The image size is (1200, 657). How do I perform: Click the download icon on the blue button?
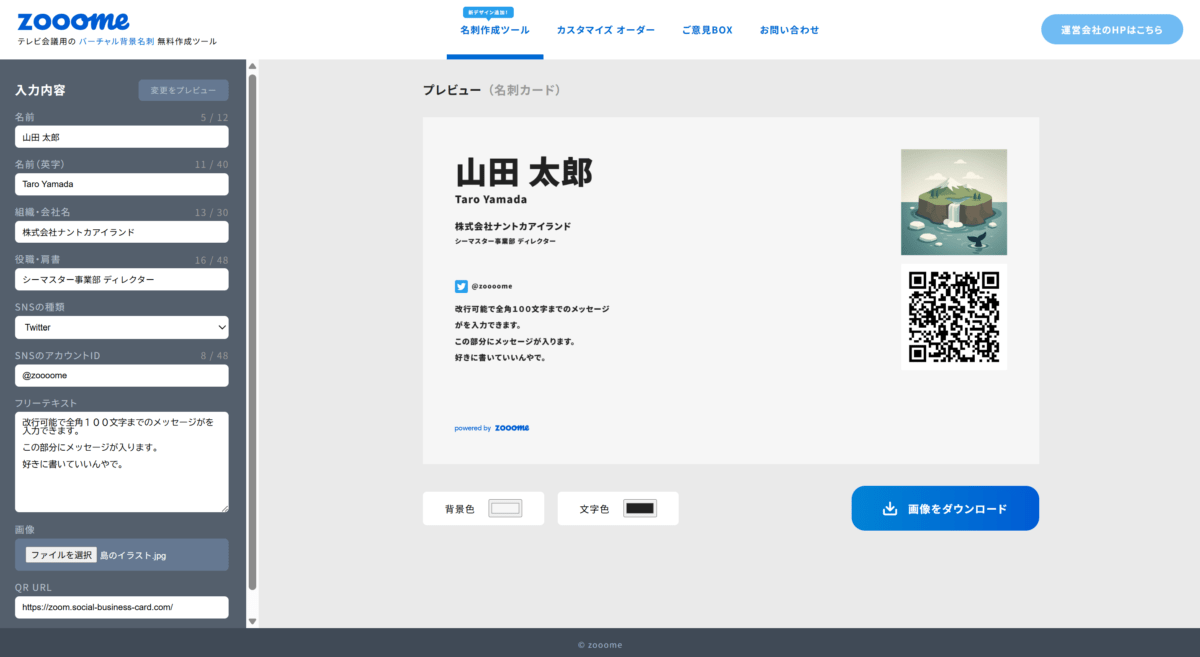[889, 509]
